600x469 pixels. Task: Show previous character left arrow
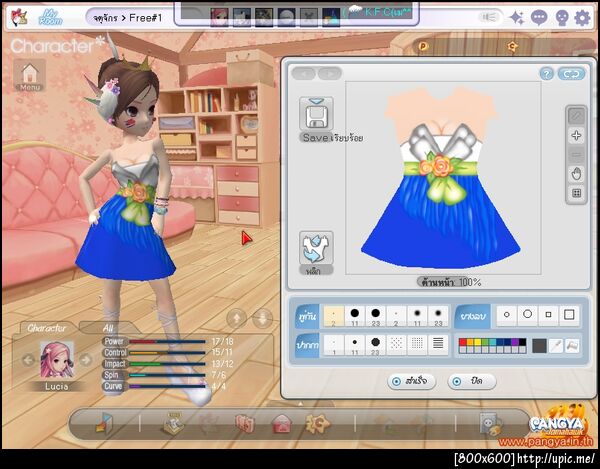pos(28,360)
